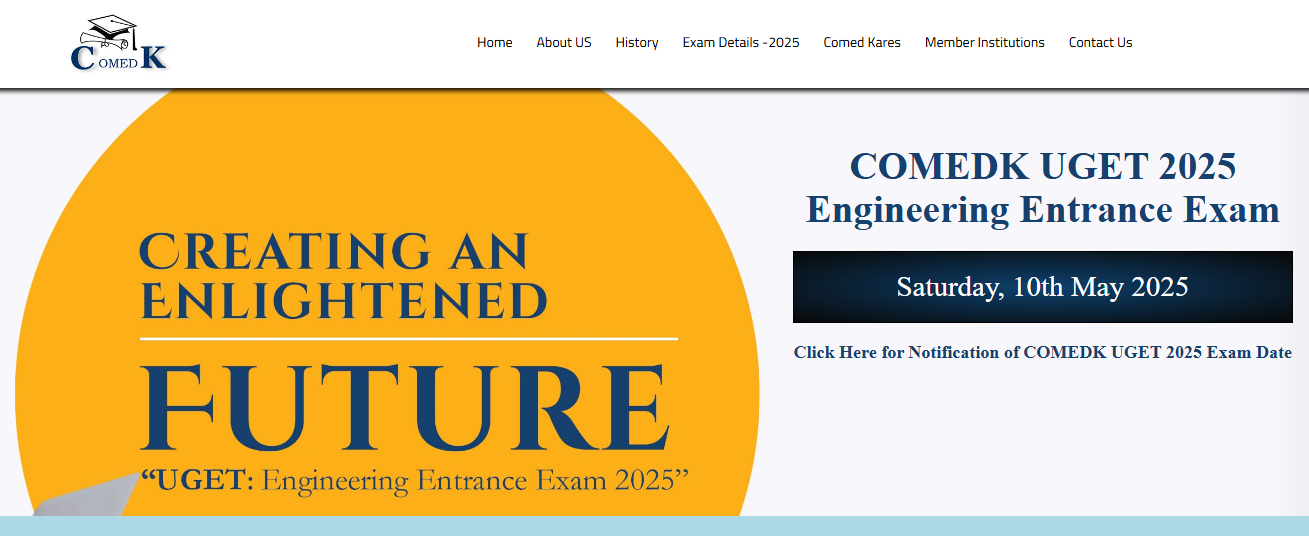Image resolution: width=1309 pixels, height=536 pixels.
Task: Open Exam Details -2025 menu
Action: tap(741, 42)
